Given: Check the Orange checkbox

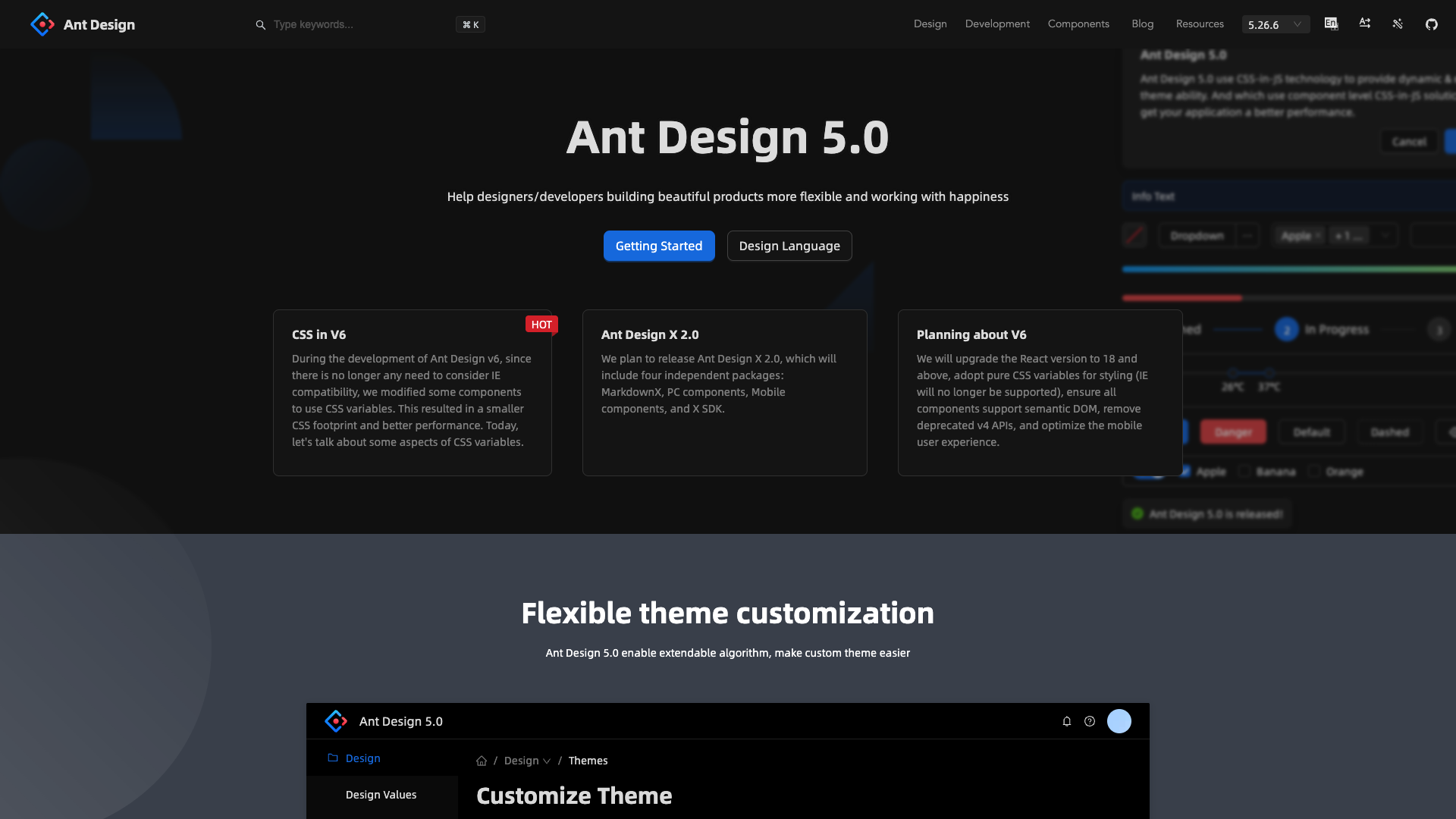Looking at the screenshot, I should click(1314, 472).
